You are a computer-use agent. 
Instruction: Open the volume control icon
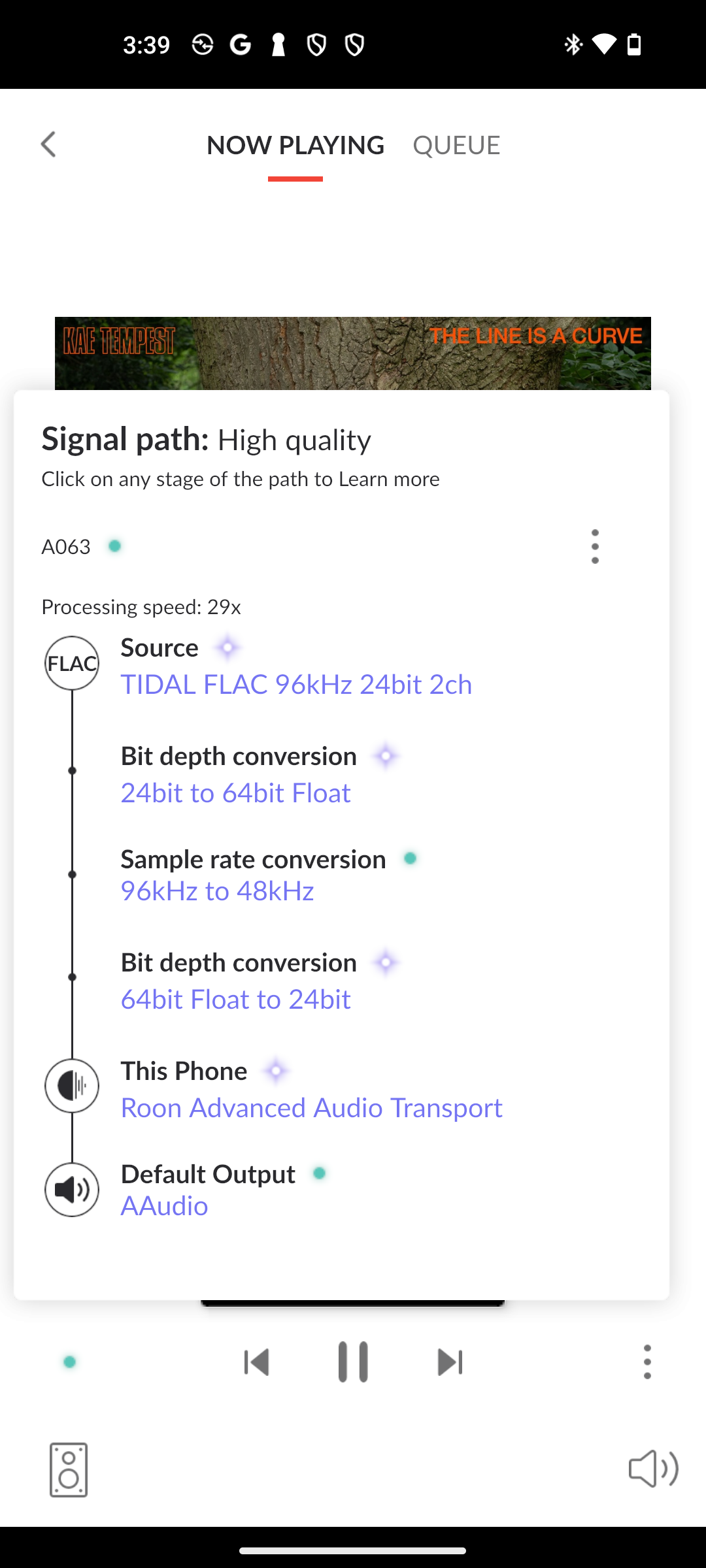tap(653, 1469)
